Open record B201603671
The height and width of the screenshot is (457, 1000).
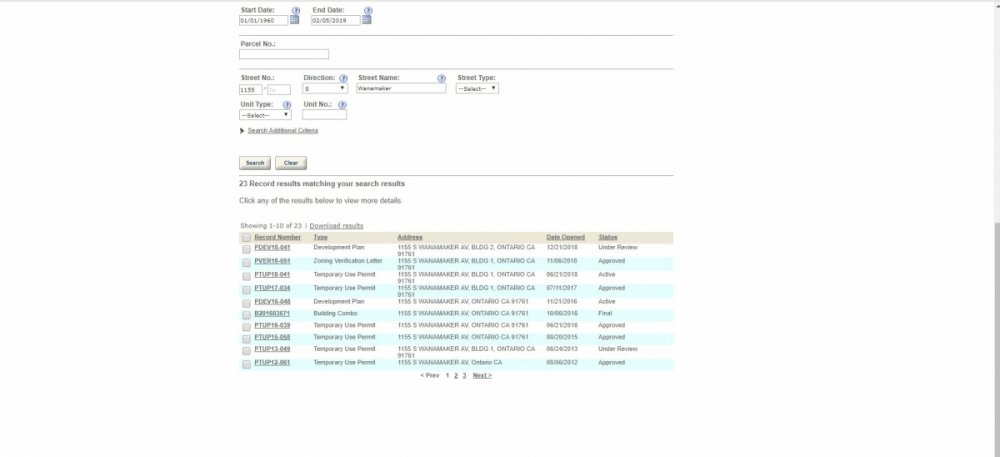click(272, 314)
